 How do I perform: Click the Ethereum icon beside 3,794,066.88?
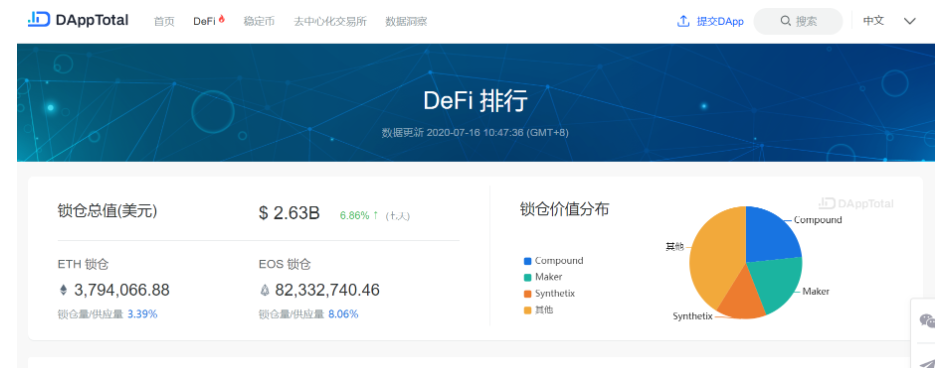tap(63, 291)
